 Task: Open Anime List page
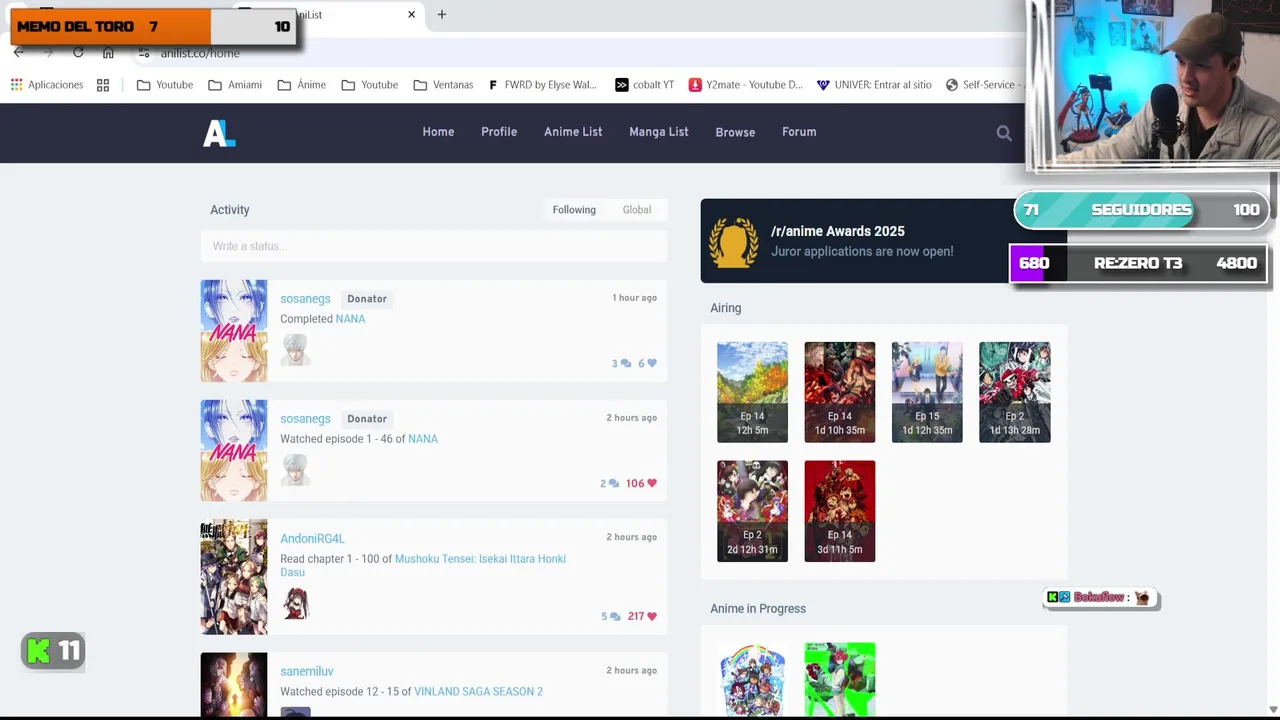573,132
